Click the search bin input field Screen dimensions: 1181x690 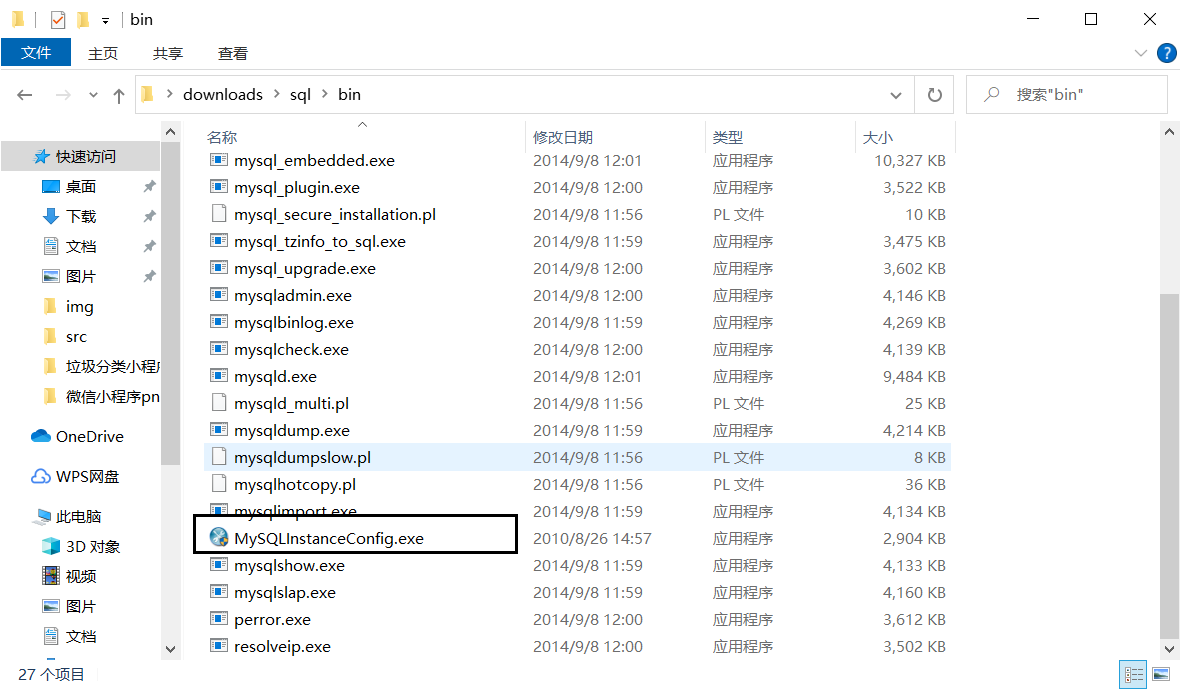(x=1067, y=95)
